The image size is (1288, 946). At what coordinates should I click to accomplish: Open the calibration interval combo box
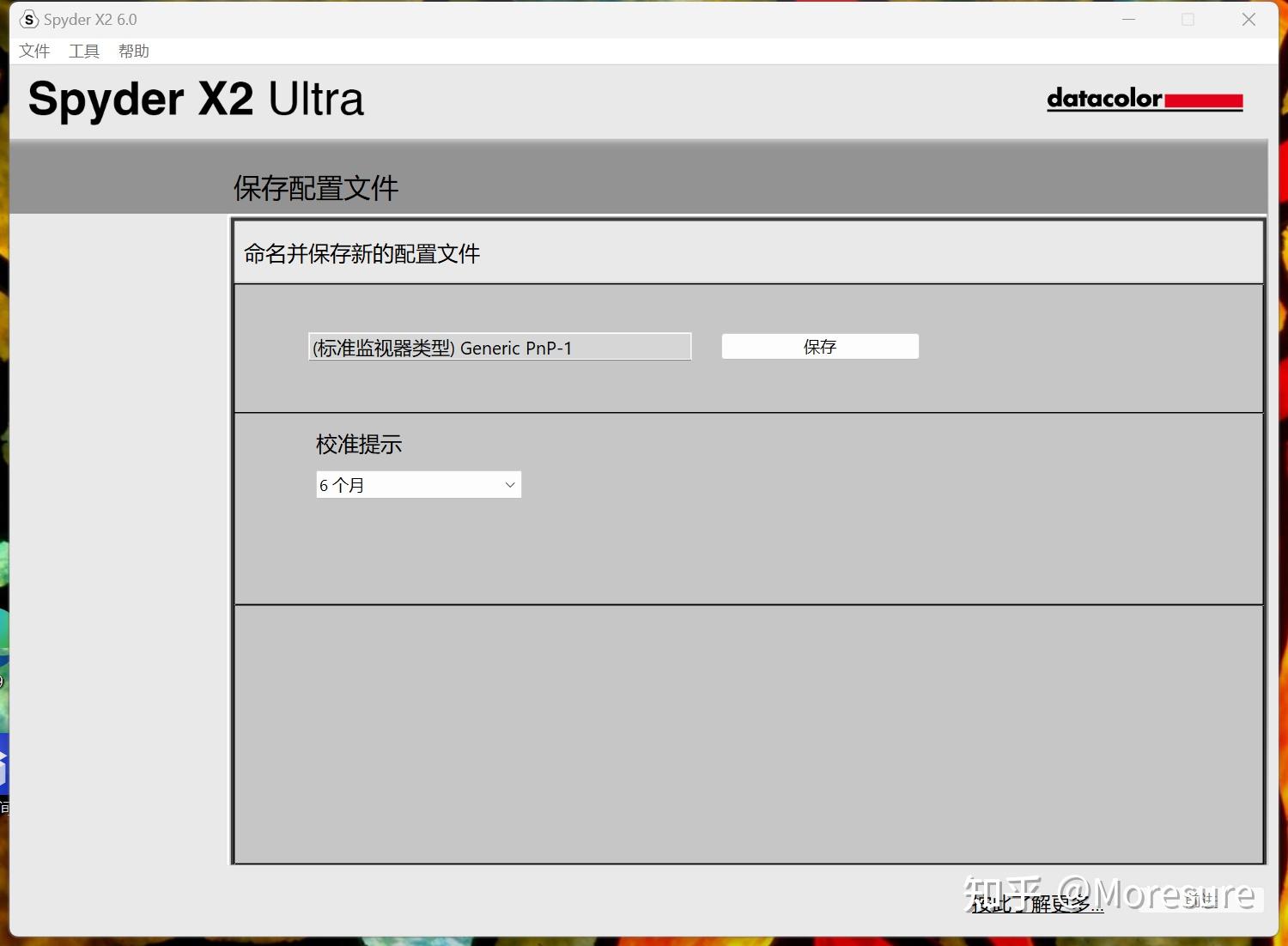(x=418, y=484)
